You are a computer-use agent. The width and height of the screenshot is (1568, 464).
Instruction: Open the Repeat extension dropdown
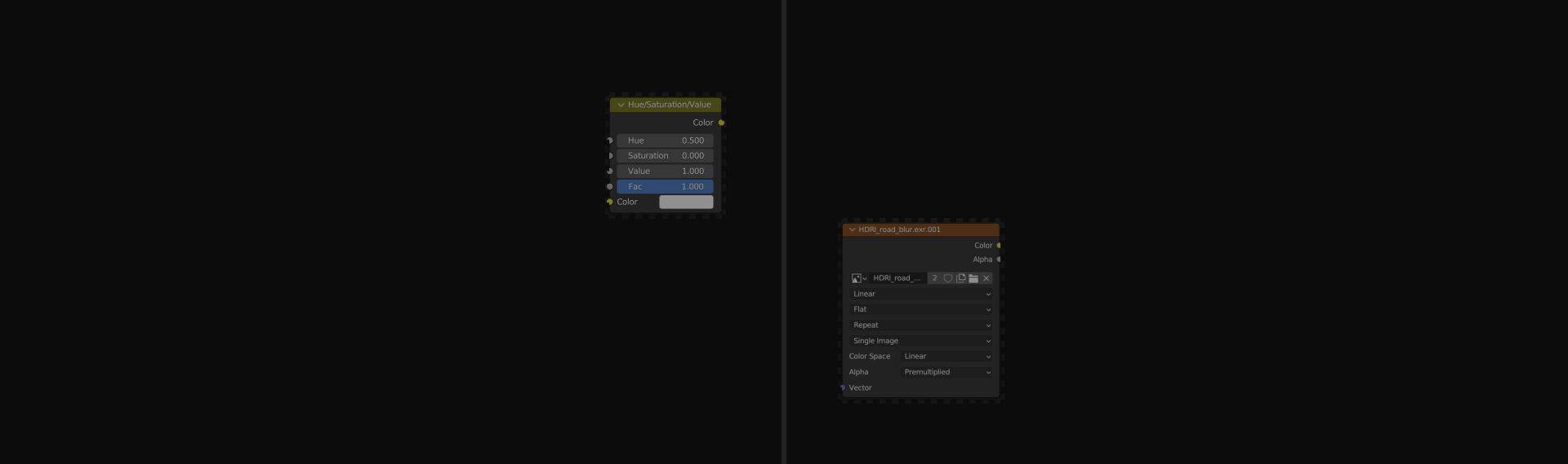pyautogui.click(x=920, y=325)
